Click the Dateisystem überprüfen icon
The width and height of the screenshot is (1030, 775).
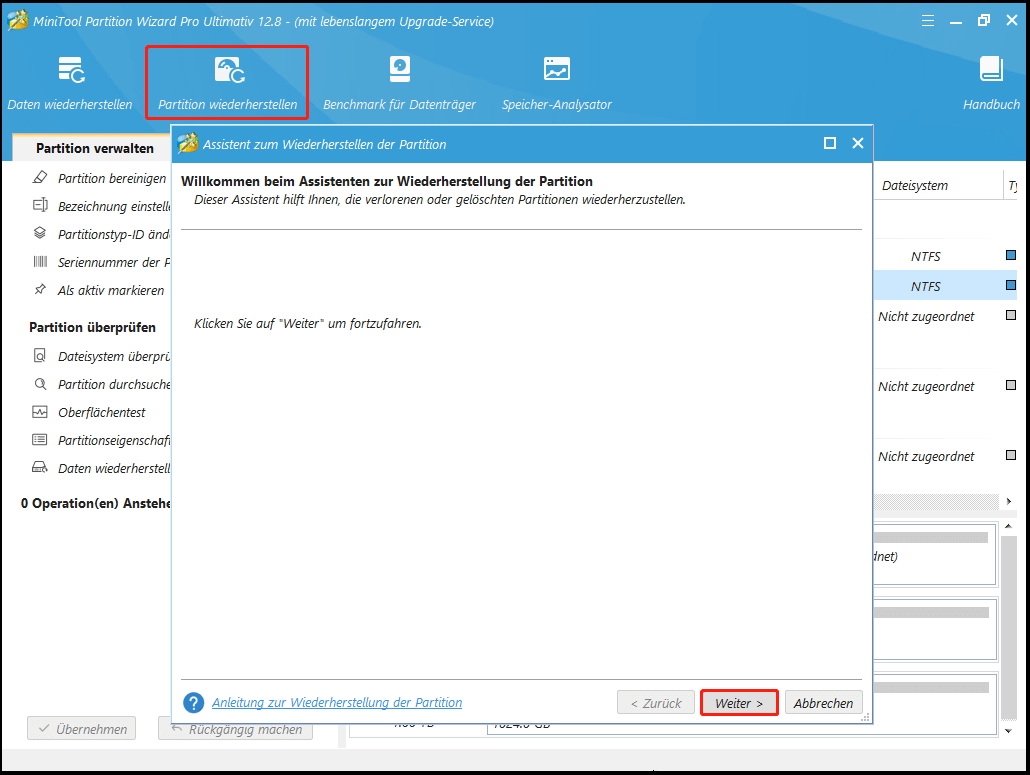coord(40,355)
